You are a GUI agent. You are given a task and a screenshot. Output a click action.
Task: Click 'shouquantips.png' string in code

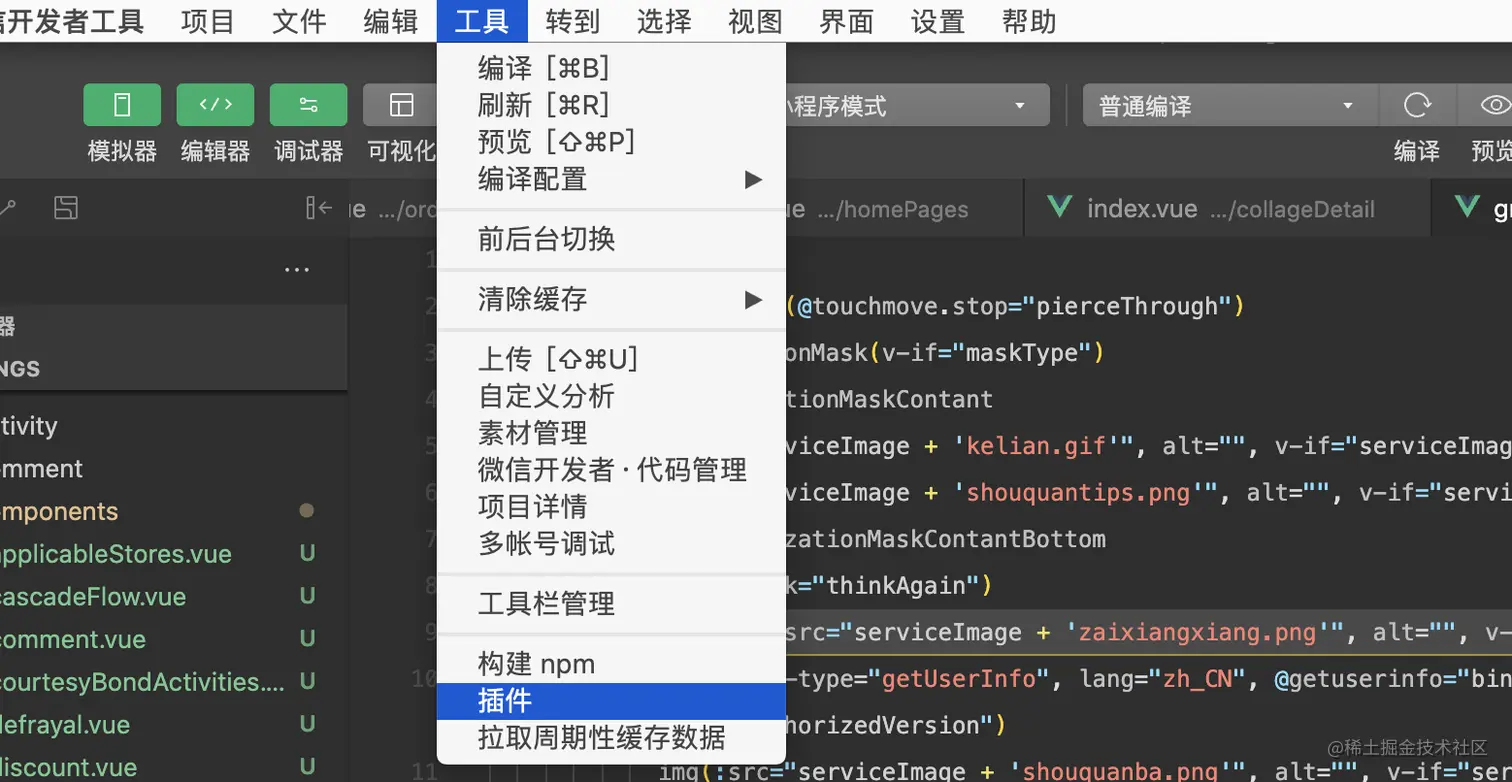(x=1085, y=493)
